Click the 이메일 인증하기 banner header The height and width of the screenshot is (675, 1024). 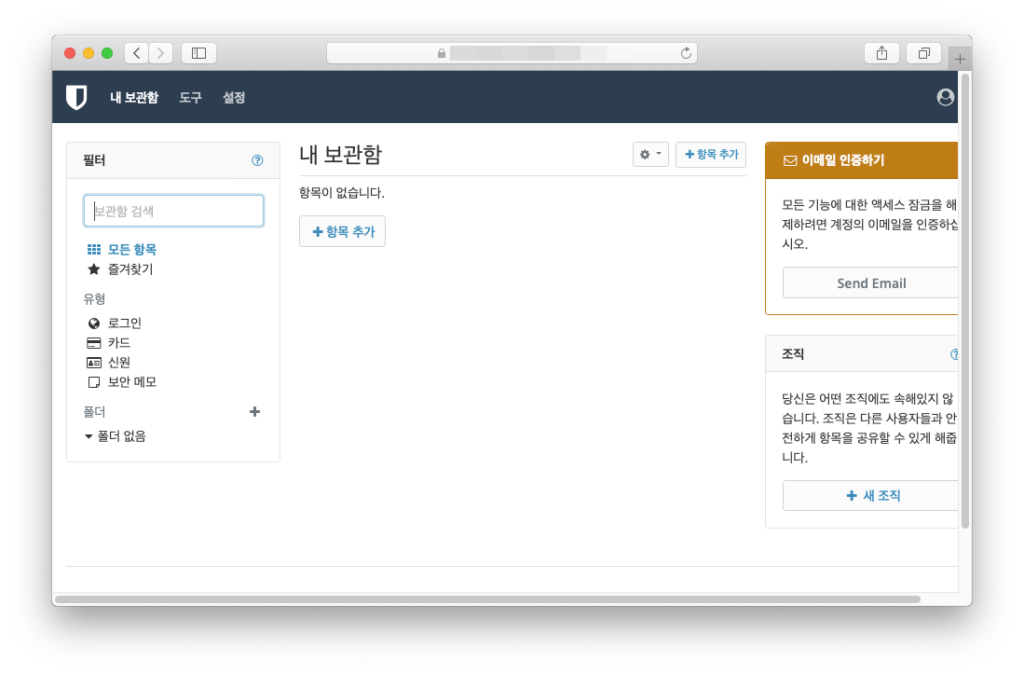(x=861, y=161)
